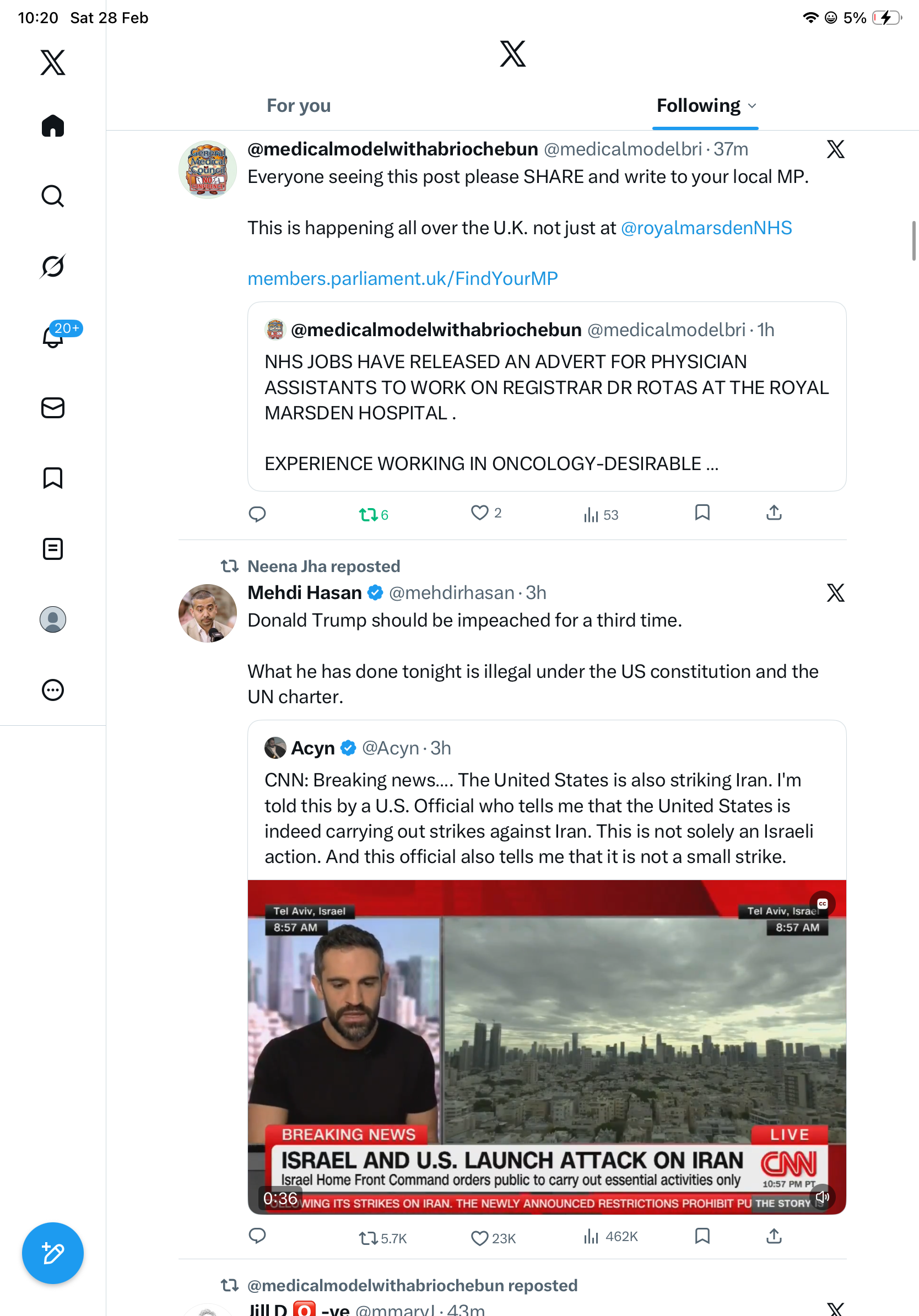
Task: Switch to the For you tab
Action: tap(299, 105)
